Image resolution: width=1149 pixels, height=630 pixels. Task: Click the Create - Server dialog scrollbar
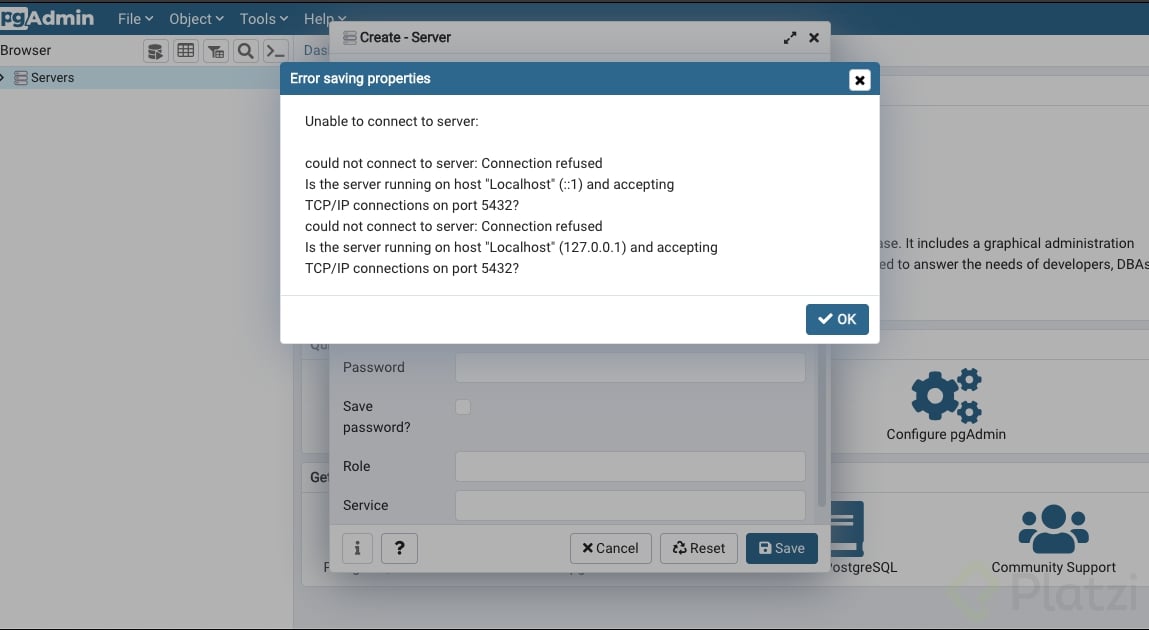click(x=821, y=425)
